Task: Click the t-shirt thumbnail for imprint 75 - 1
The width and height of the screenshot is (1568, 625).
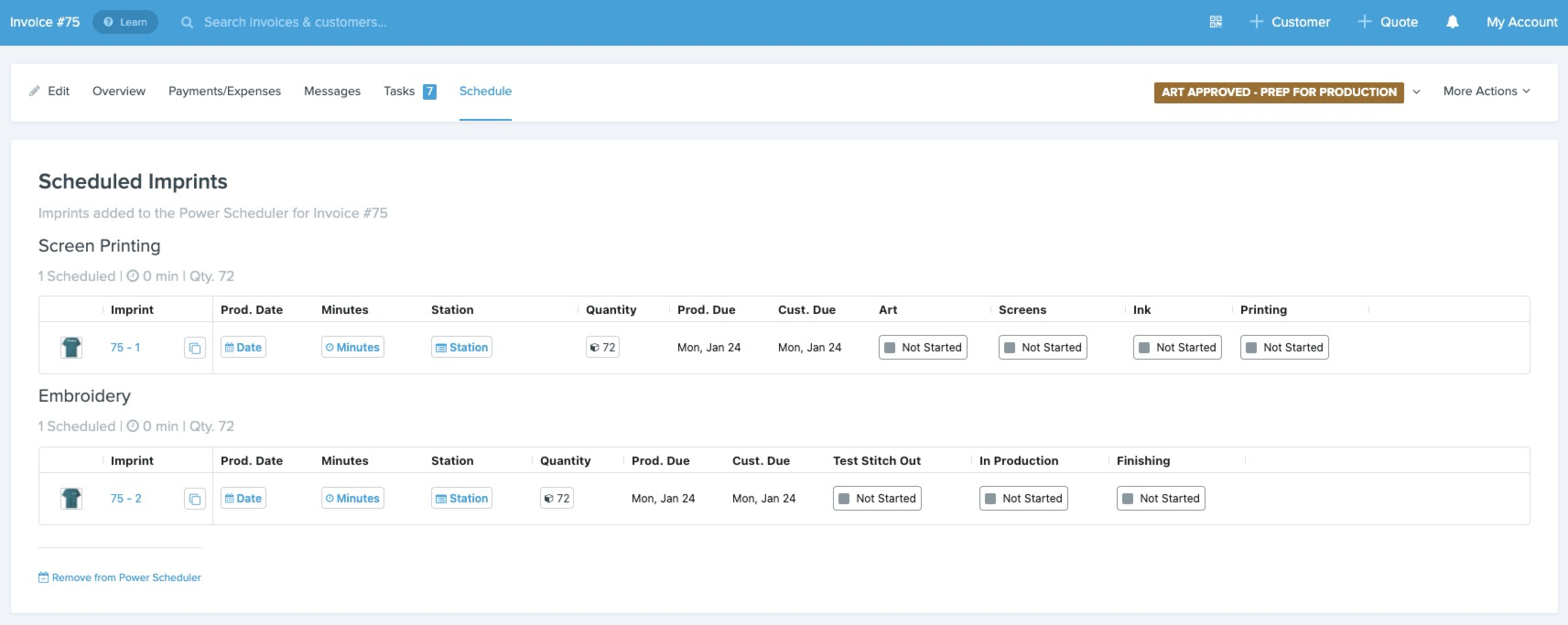Action: click(x=71, y=348)
